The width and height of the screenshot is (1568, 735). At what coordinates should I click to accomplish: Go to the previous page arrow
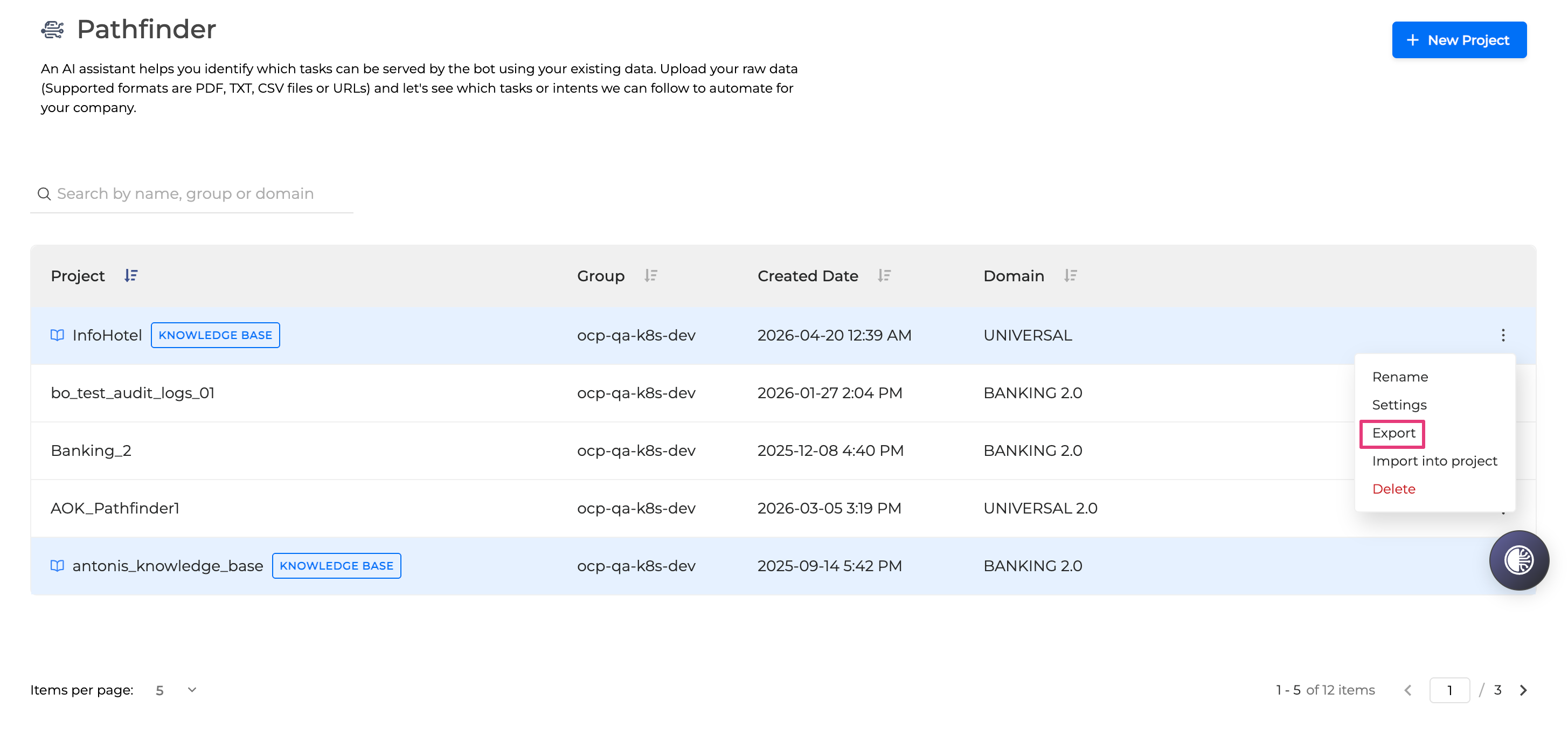(x=1407, y=690)
